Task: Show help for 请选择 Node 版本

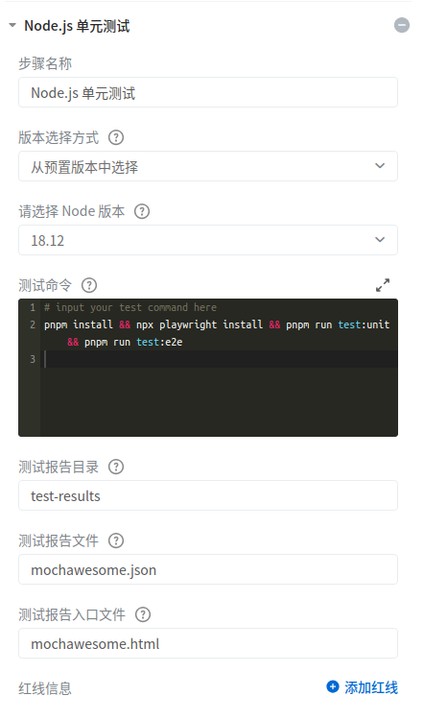Action: tap(142, 211)
